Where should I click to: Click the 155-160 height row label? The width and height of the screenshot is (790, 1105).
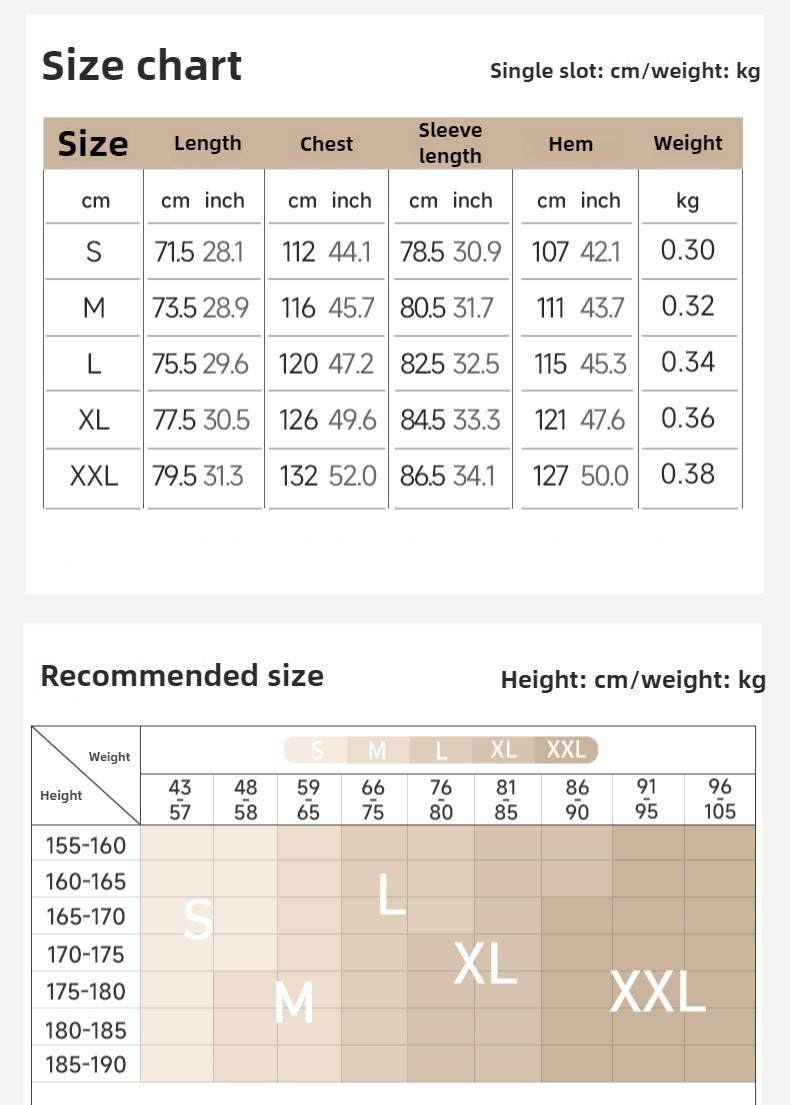(x=86, y=846)
